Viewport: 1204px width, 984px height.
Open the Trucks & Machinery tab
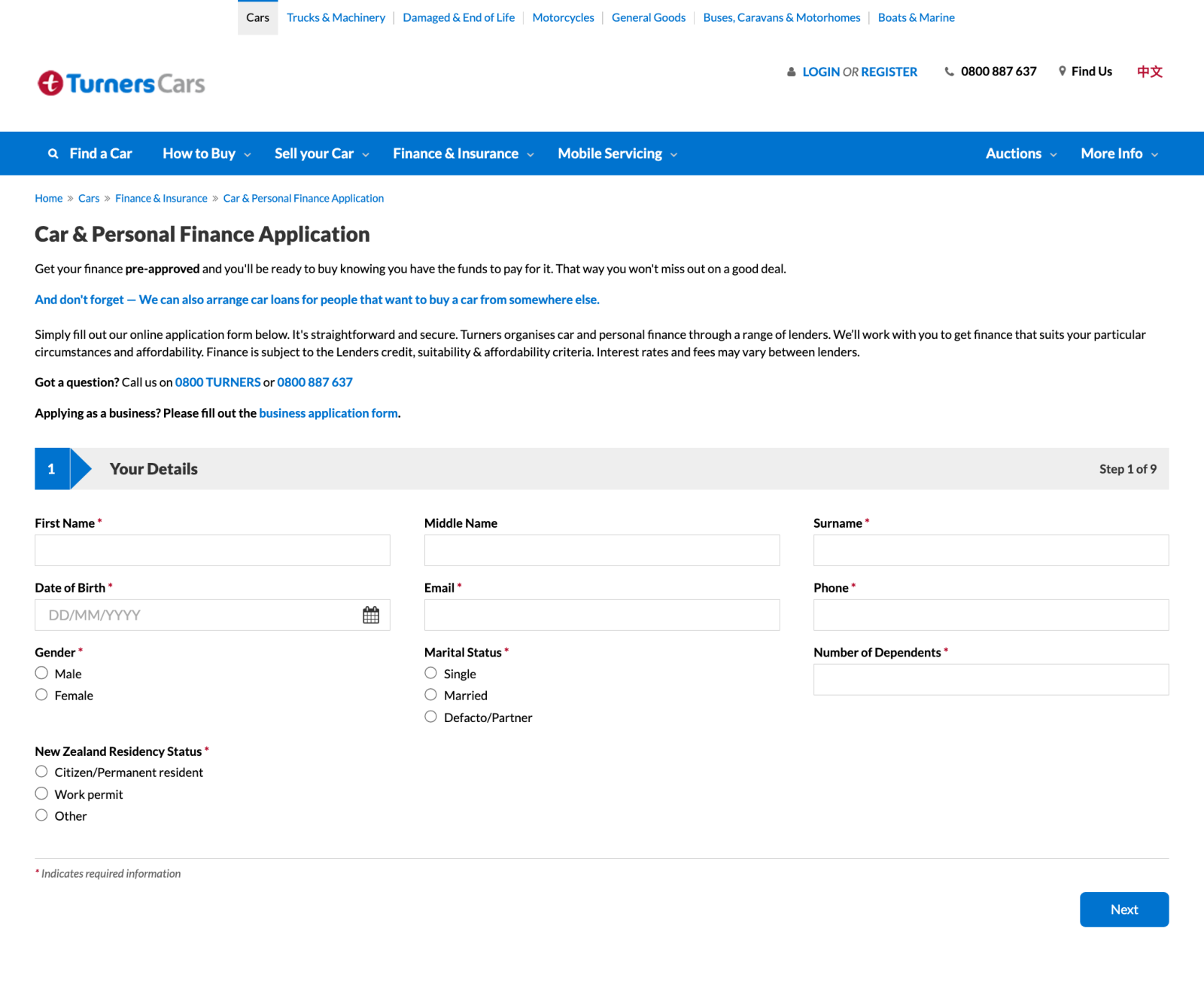coord(336,17)
